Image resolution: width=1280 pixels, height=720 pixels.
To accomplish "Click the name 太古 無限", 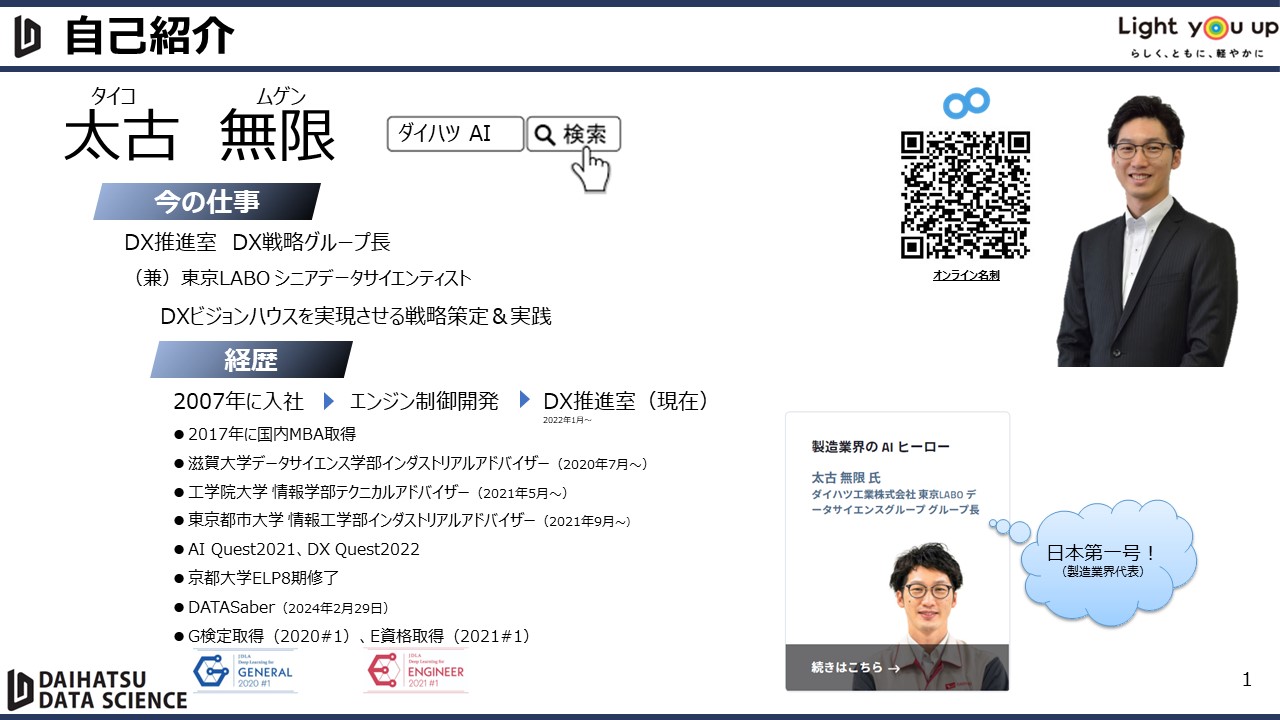I will click(200, 135).
